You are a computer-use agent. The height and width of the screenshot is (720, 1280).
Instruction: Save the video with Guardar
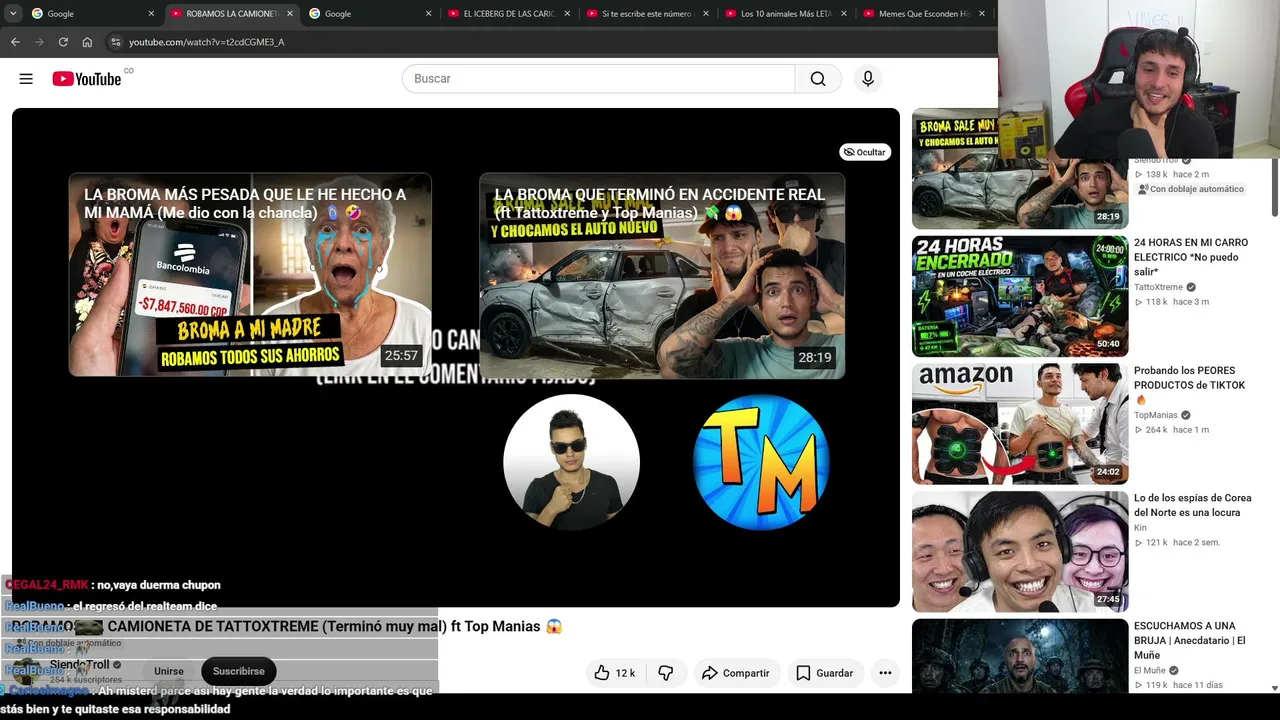coord(824,673)
